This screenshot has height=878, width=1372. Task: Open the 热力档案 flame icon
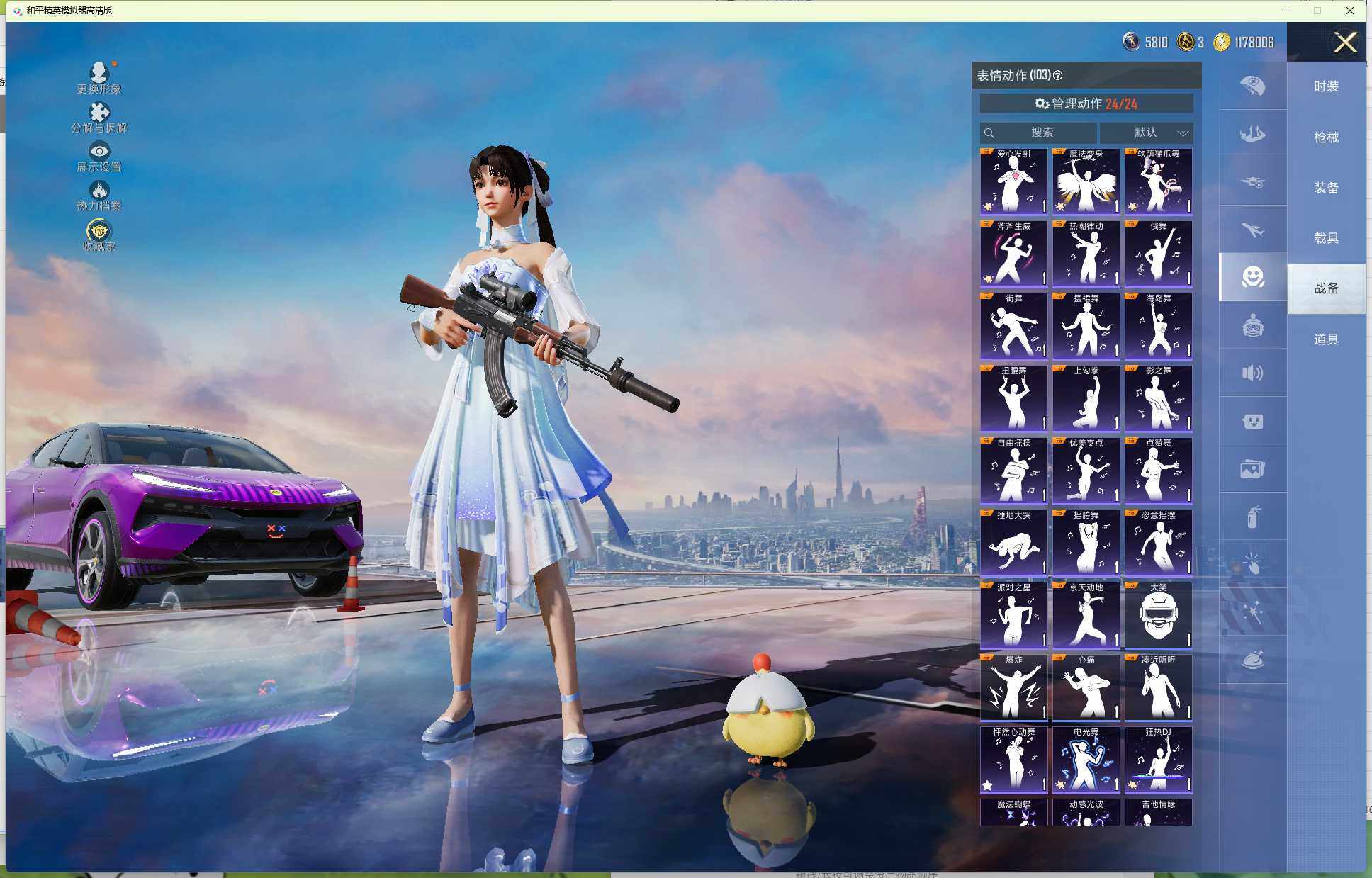coord(99,195)
